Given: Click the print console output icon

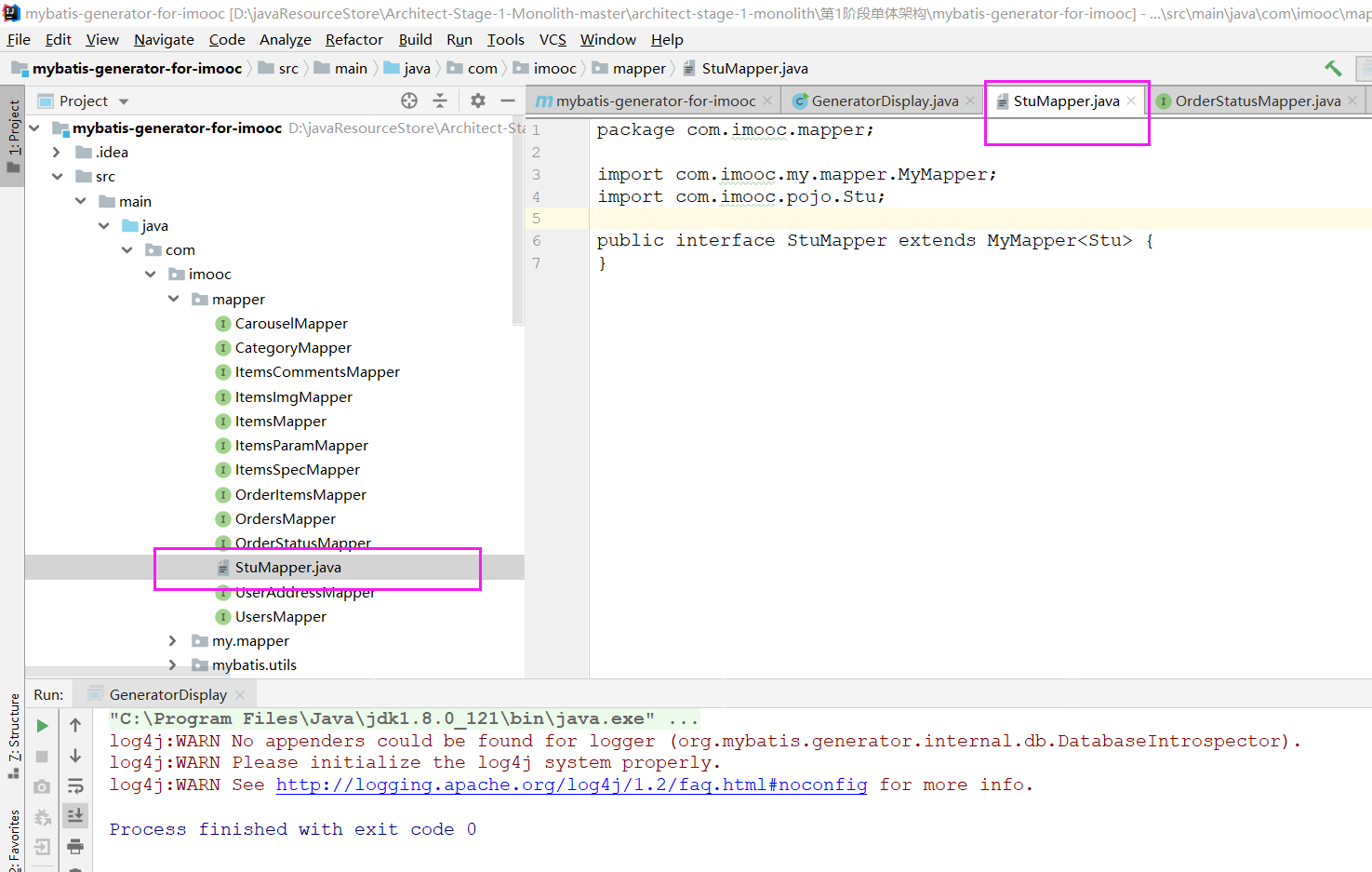Looking at the screenshot, I should 75,846.
